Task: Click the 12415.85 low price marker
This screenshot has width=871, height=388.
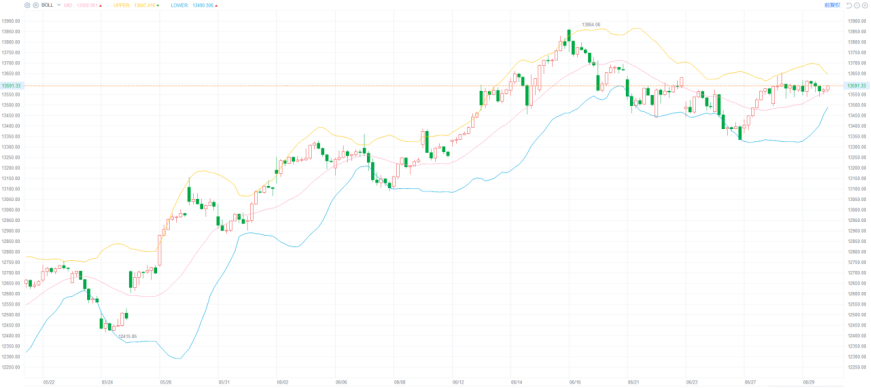Action: (x=127, y=336)
